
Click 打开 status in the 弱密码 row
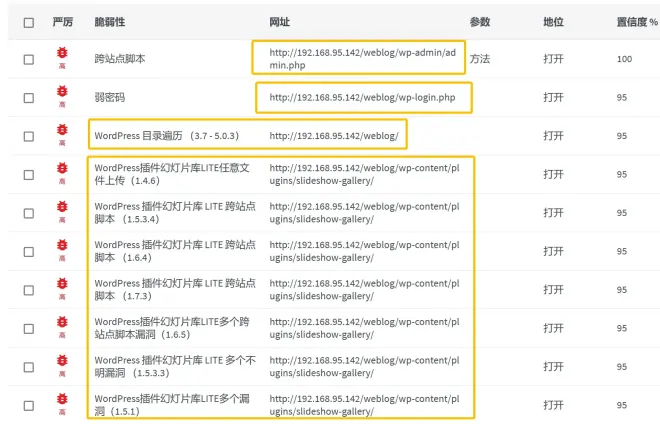[x=553, y=98]
